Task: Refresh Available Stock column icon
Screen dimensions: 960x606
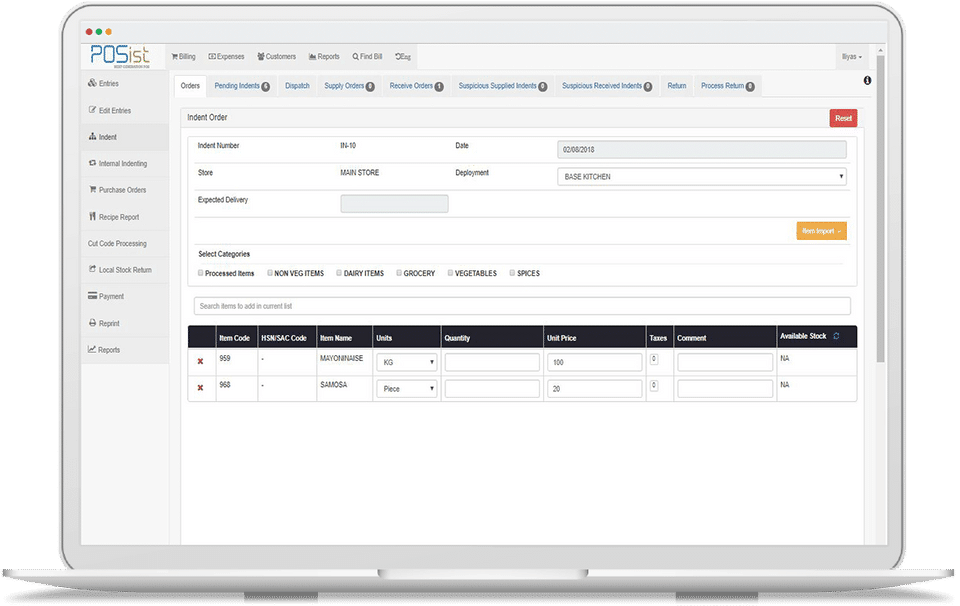Action: pyautogui.click(x=836, y=336)
